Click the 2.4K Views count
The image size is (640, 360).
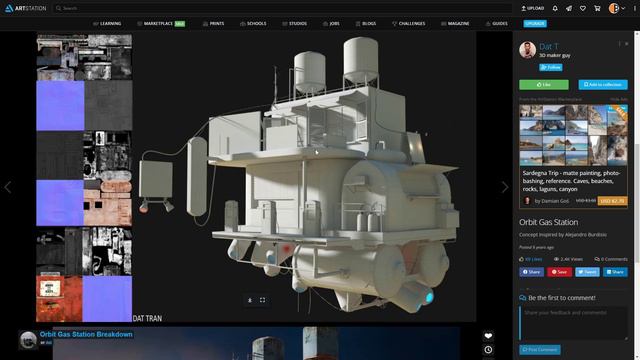point(568,259)
